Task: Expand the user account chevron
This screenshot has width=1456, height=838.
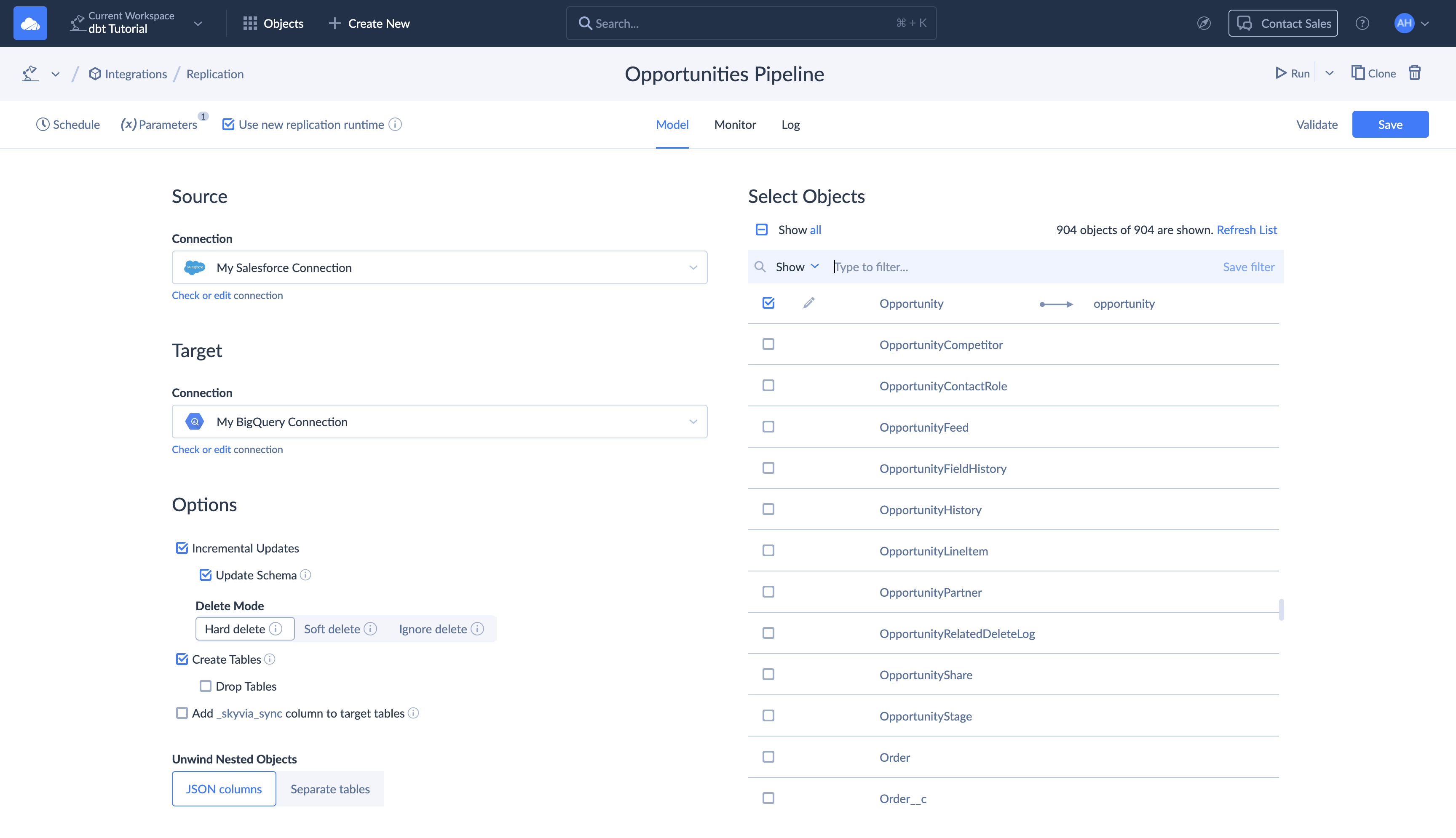Action: (x=1425, y=24)
